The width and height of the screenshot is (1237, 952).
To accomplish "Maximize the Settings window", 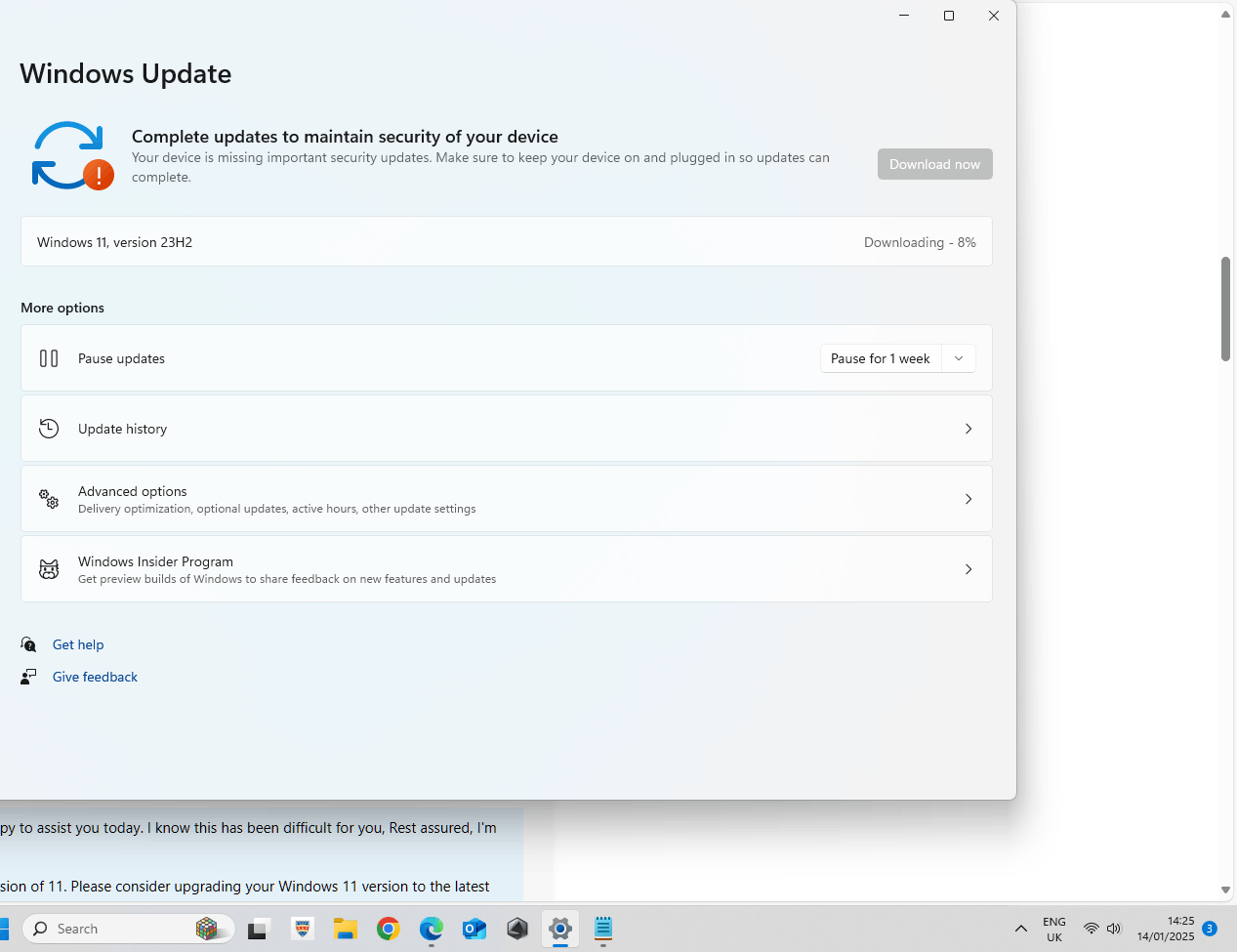I will coord(949,16).
